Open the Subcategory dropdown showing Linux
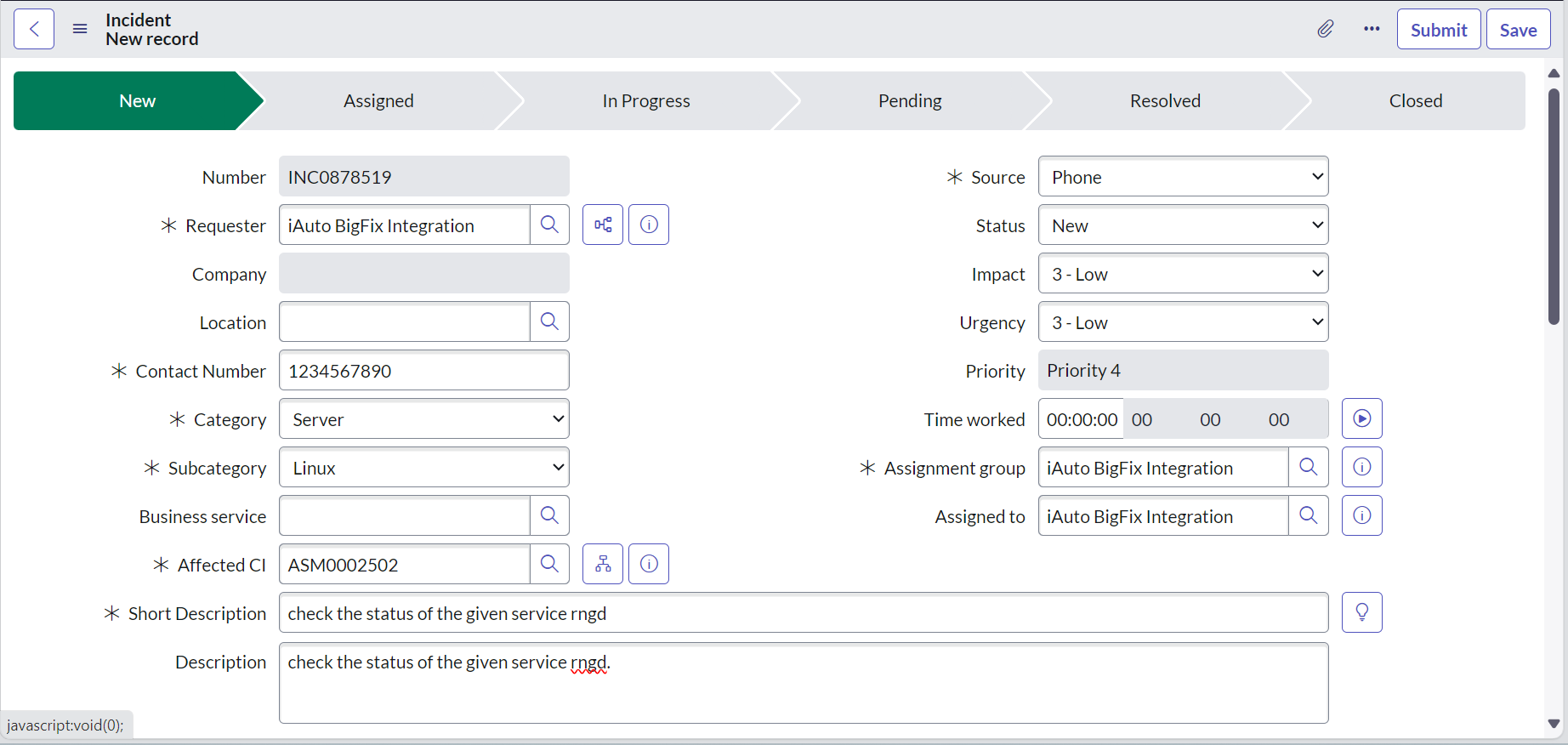This screenshot has height=745, width=1568. click(423, 468)
